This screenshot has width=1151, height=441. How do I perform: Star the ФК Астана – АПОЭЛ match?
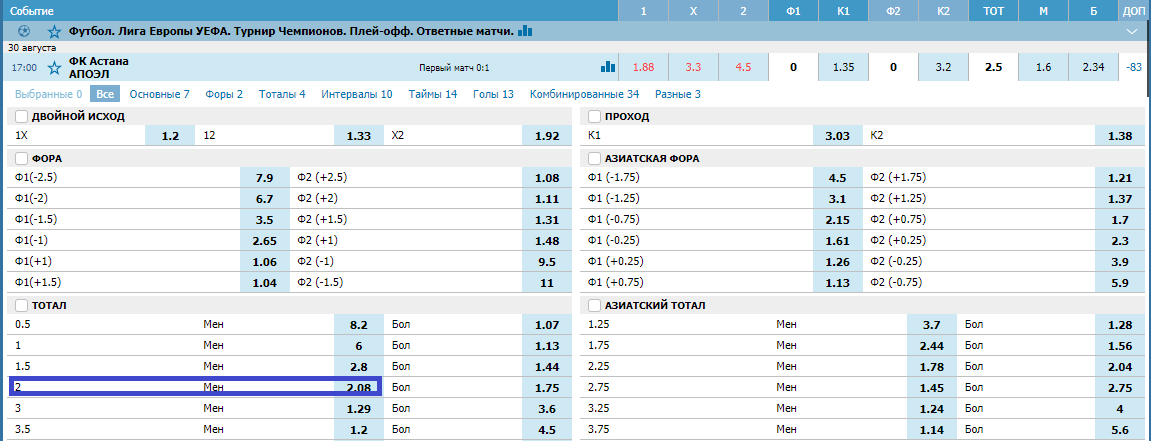coord(54,68)
